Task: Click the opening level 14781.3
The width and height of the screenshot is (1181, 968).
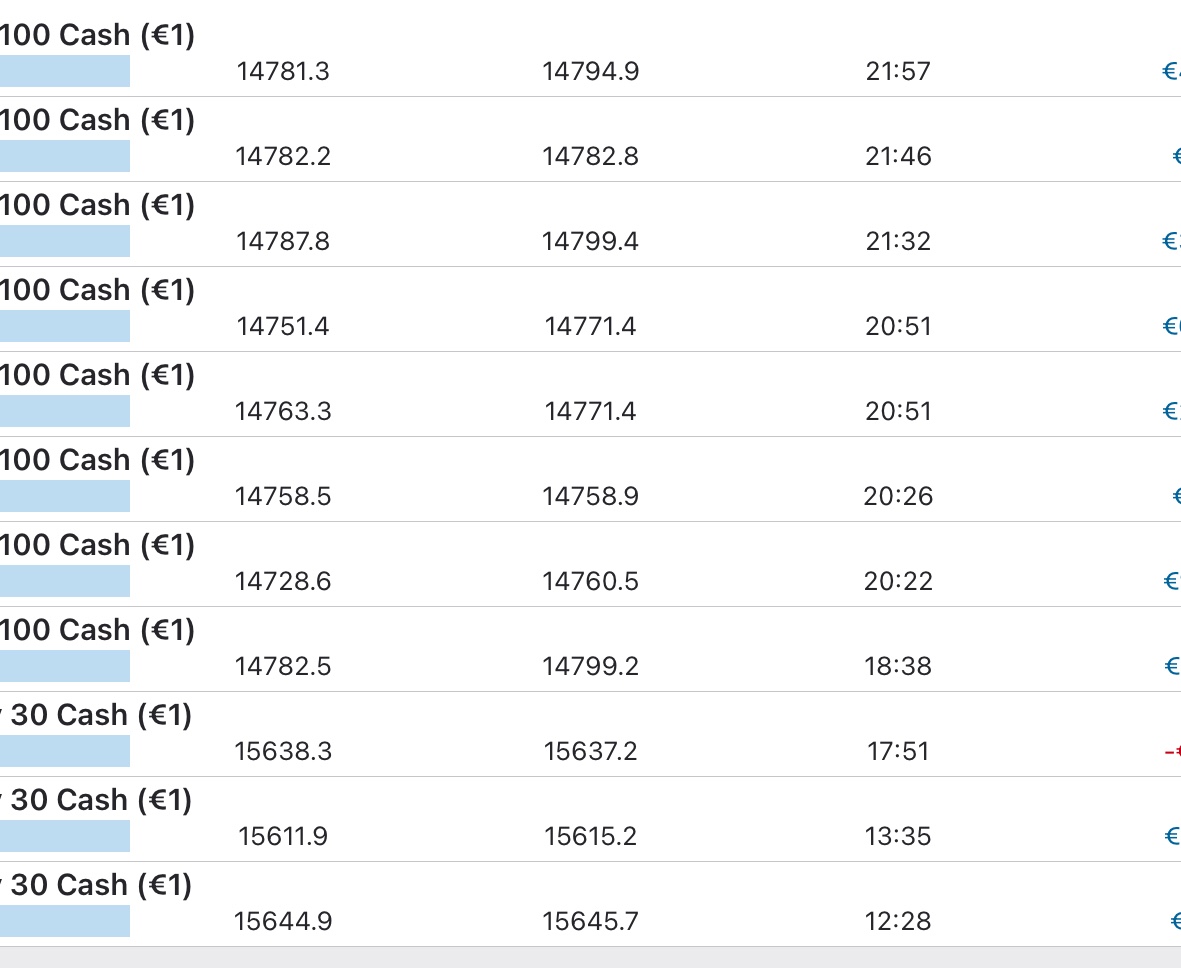Action: pos(283,72)
